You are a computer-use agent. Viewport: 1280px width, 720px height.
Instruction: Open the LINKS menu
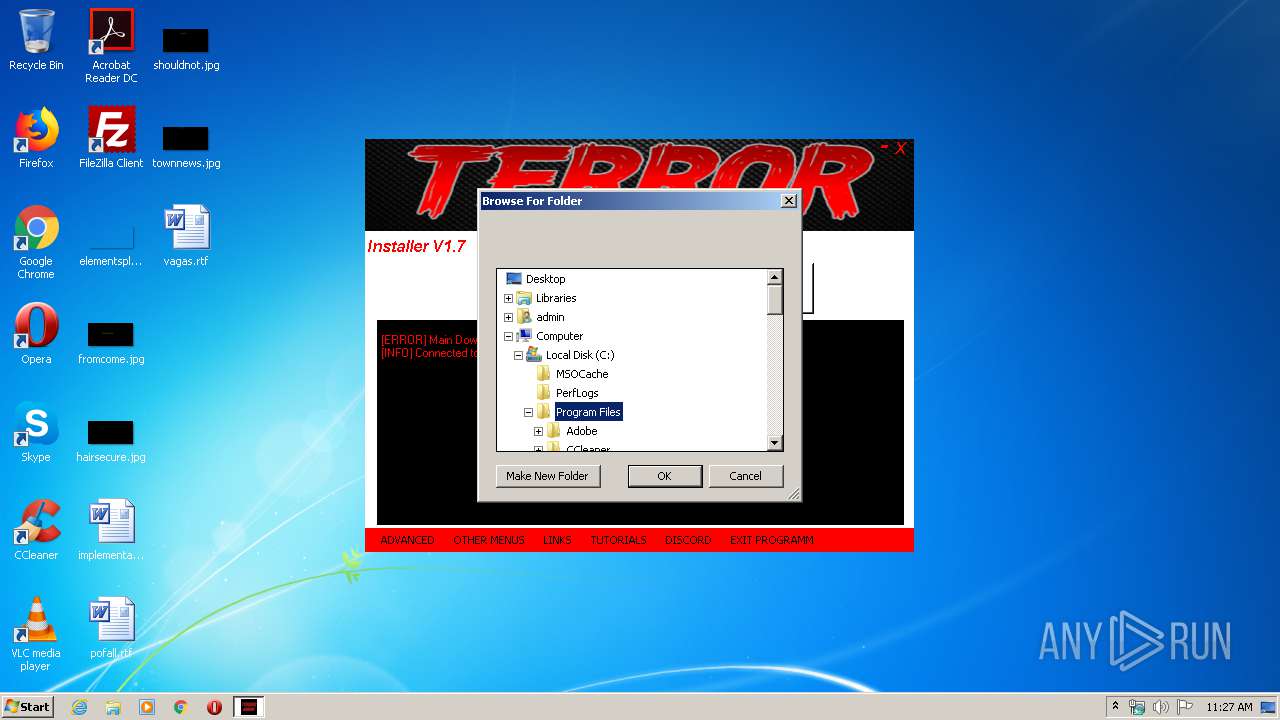(557, 540)
